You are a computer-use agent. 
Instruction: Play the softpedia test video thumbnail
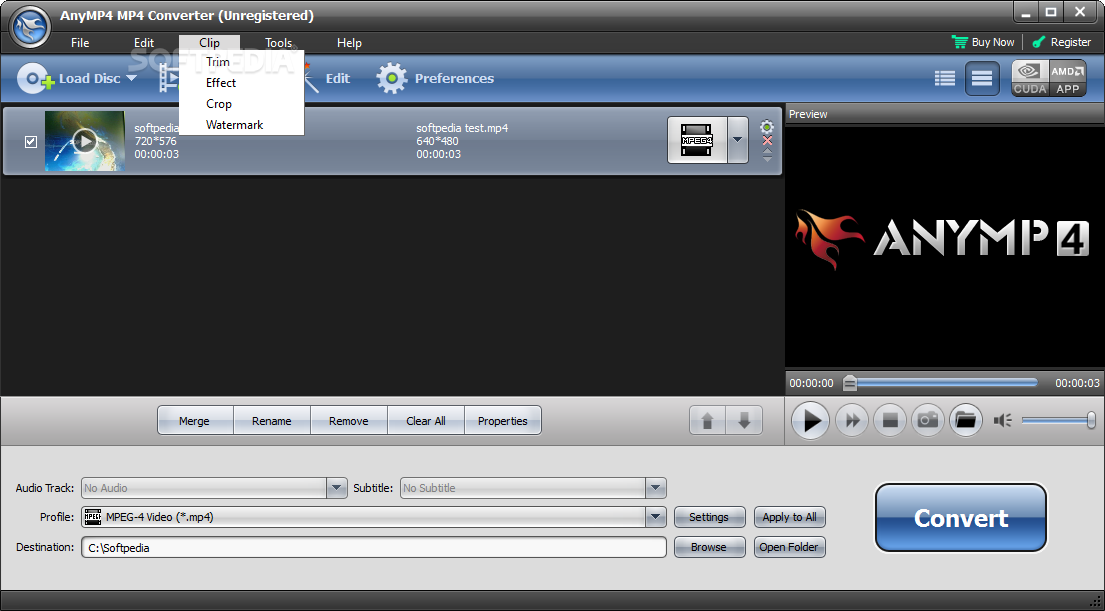click(x=85, y=141)
